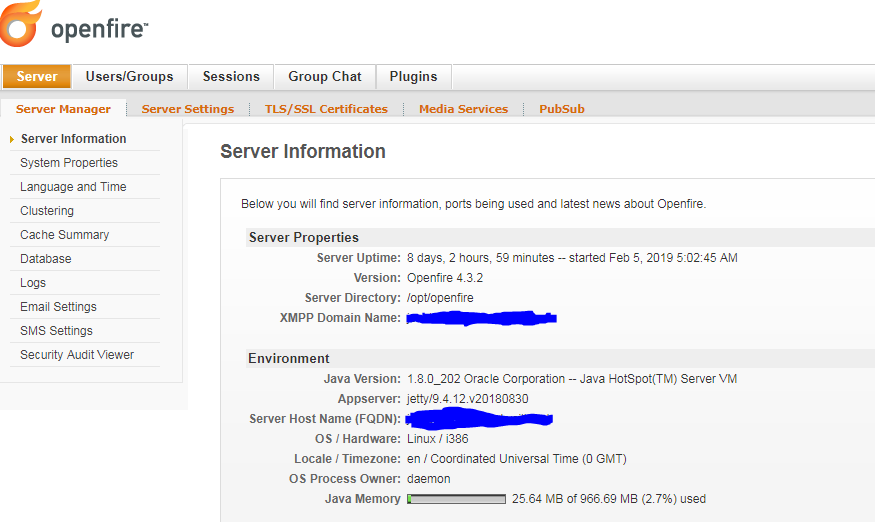Click the Server Host Name (FQDN) label

pos(325,419)
